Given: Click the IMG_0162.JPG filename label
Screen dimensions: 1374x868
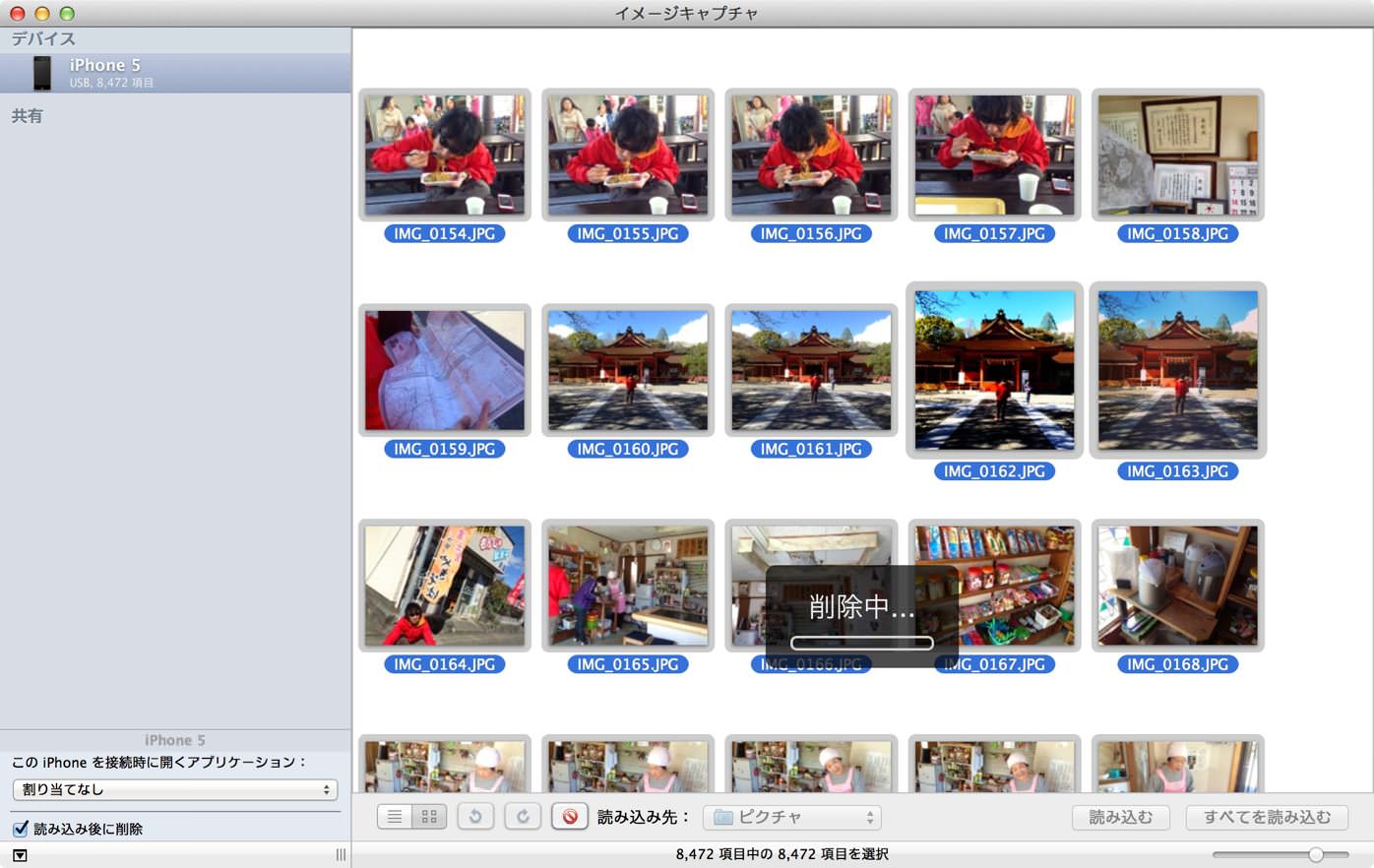Looking at the screenshot, I should 994,471.
